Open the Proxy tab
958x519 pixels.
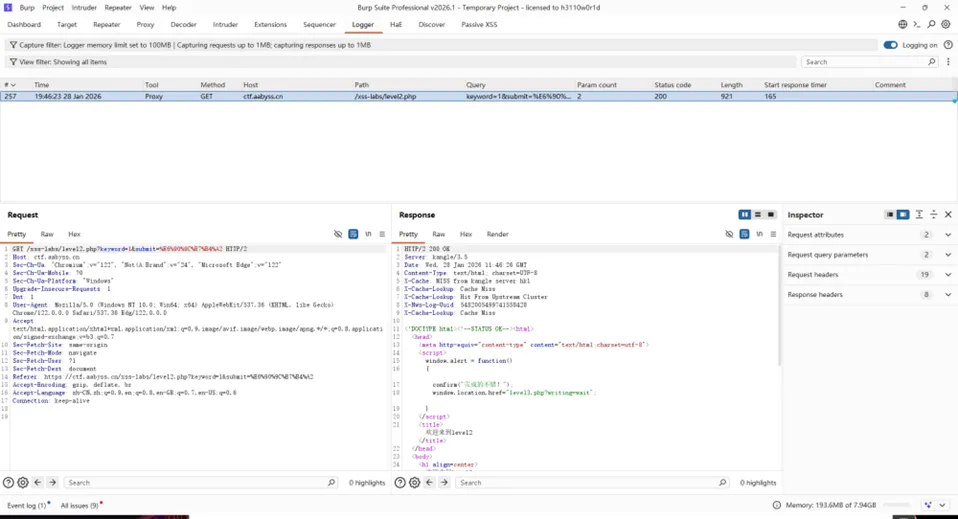click(145, 24)
